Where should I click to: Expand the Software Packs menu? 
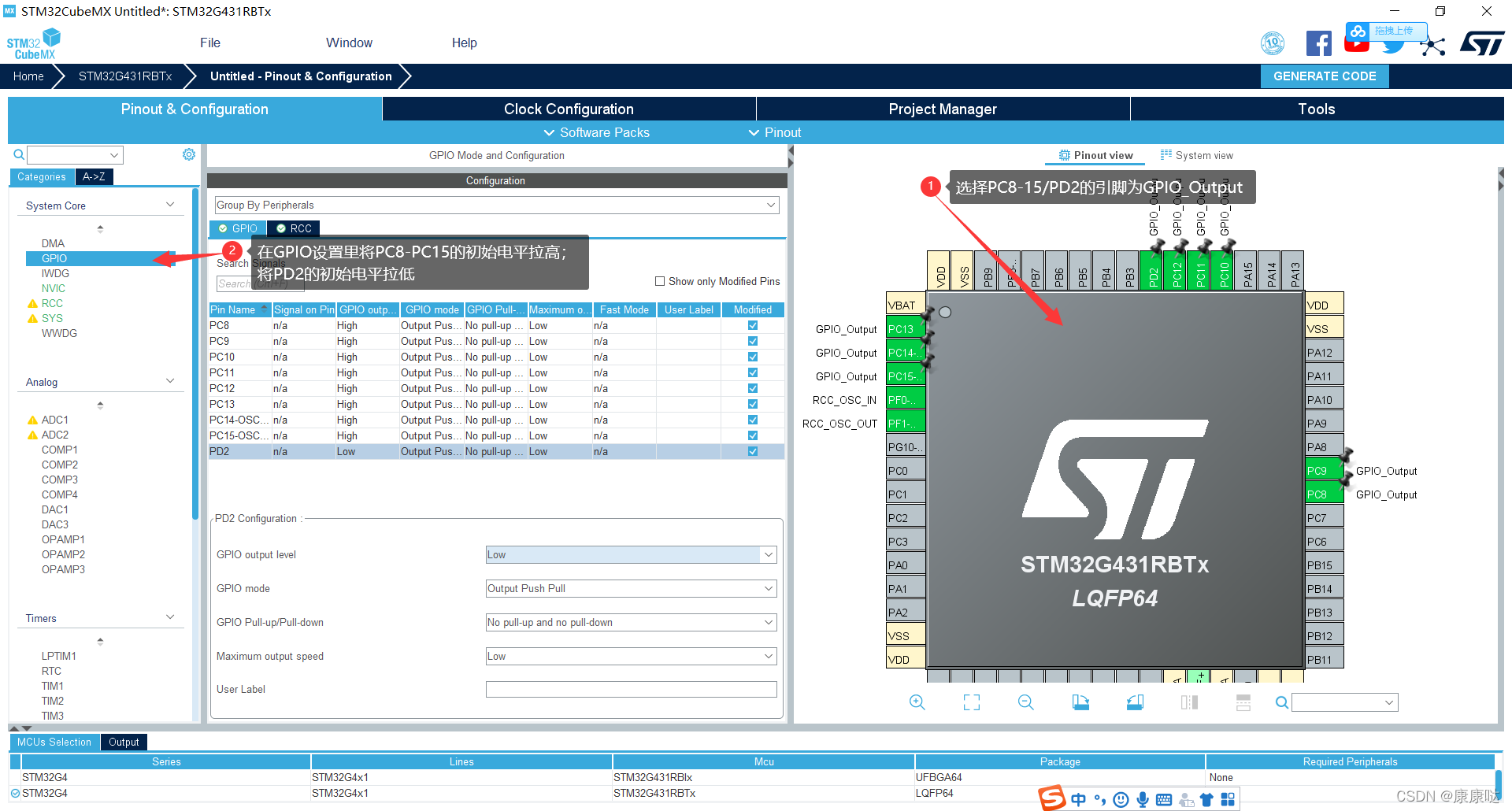tap(597, 132)
